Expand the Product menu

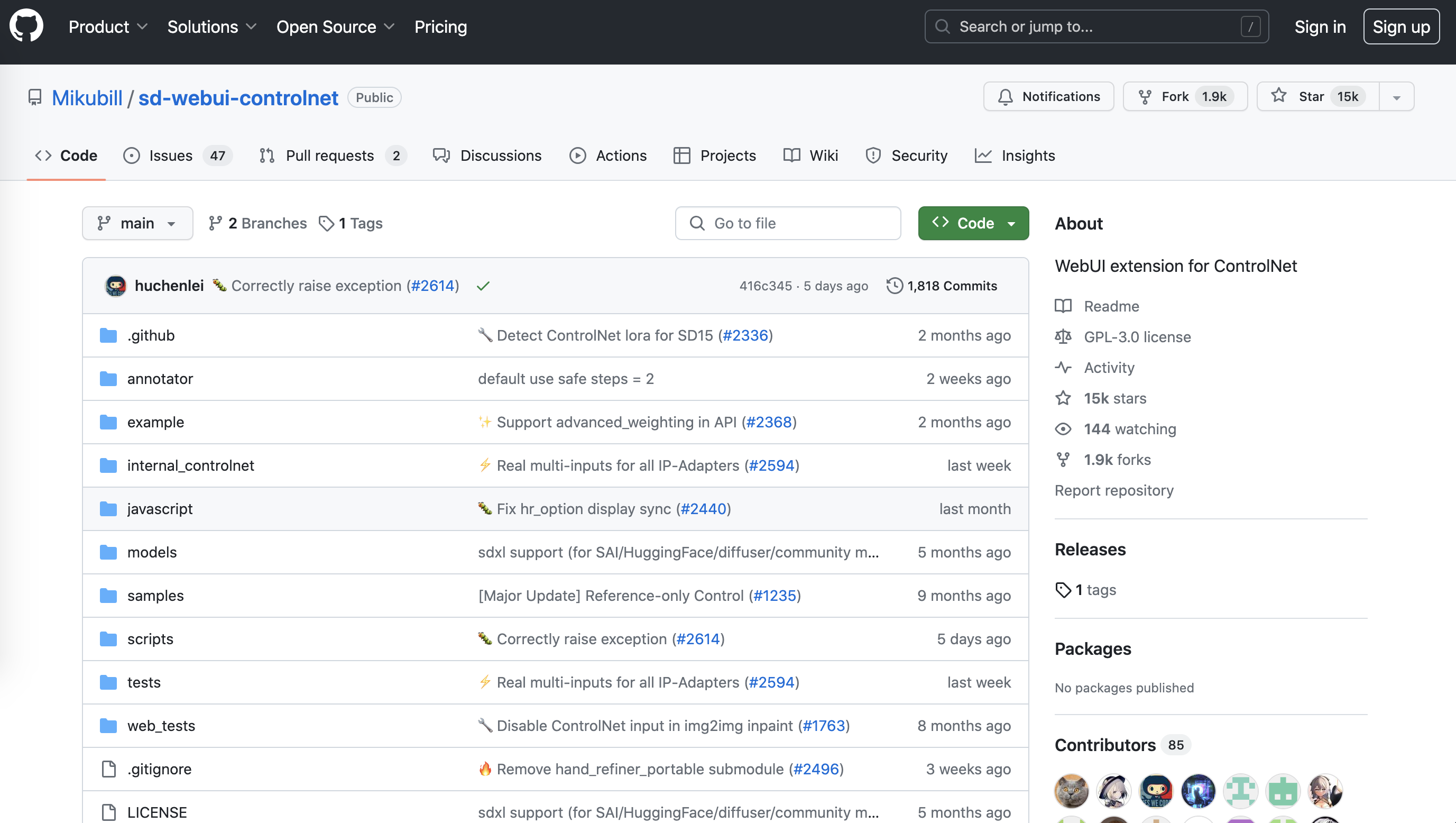coord(108,26)
